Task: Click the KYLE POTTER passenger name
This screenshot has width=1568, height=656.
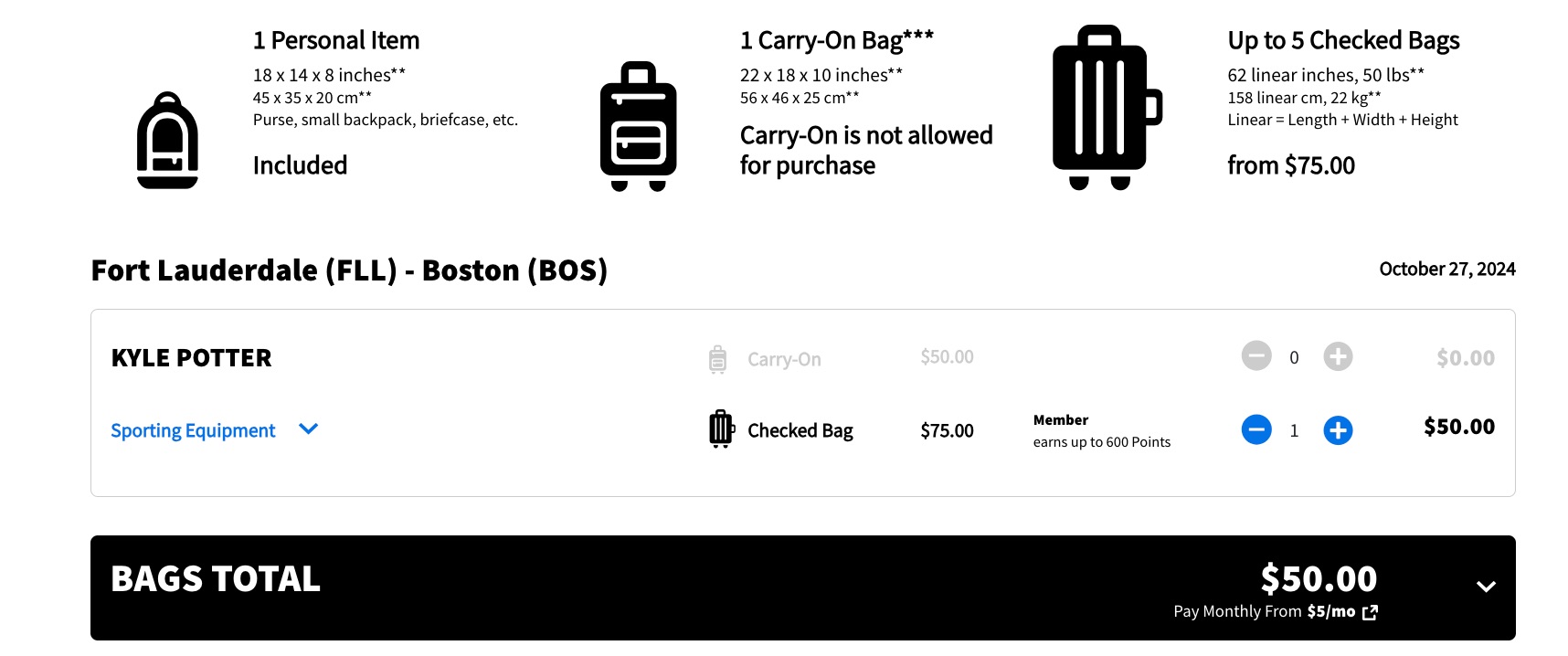Action: [191, 357]
